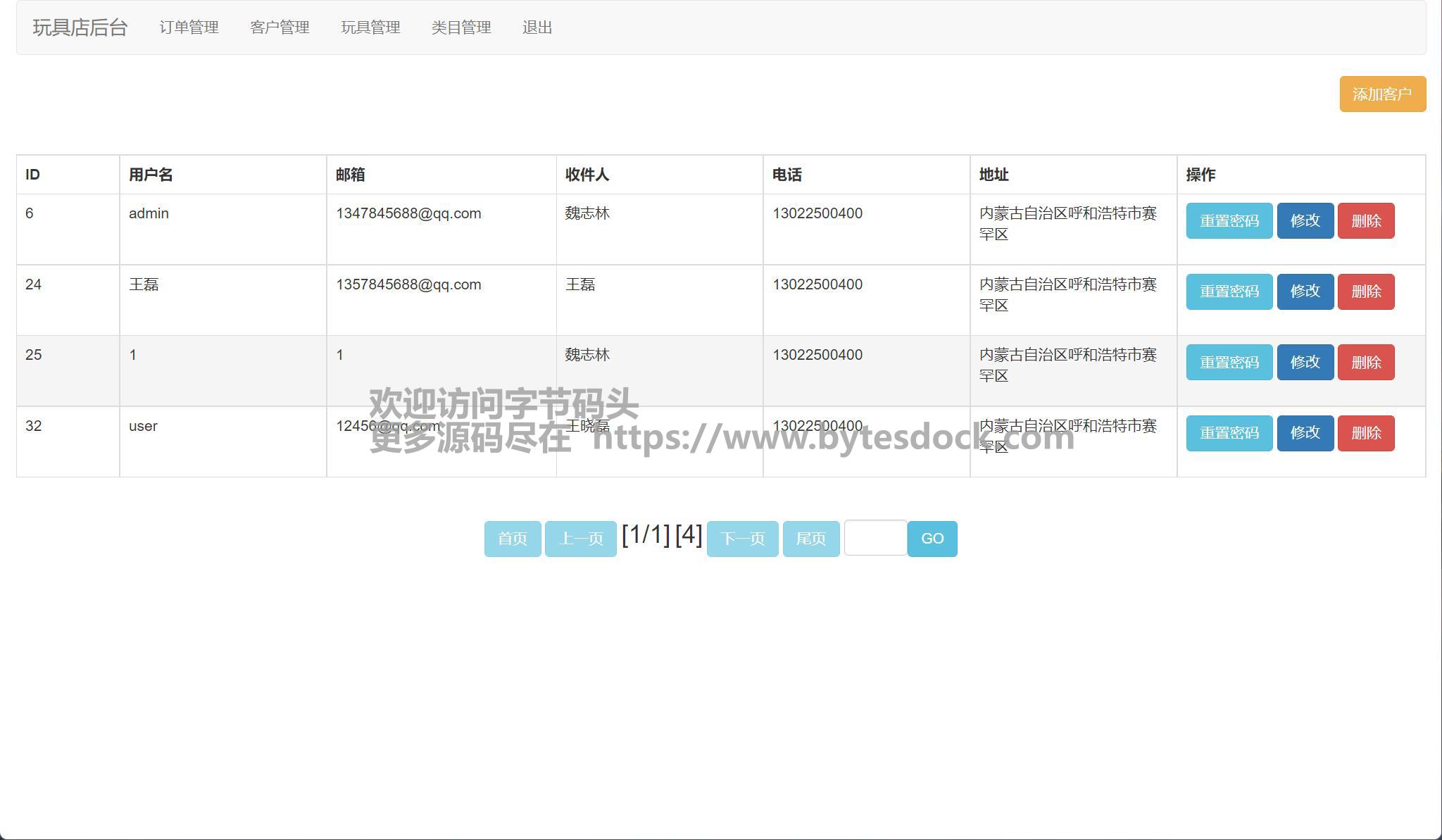Screen dimensions: 1442x840
Task: Click the 玩具店后台 brand link
Action: pos(80,27)
